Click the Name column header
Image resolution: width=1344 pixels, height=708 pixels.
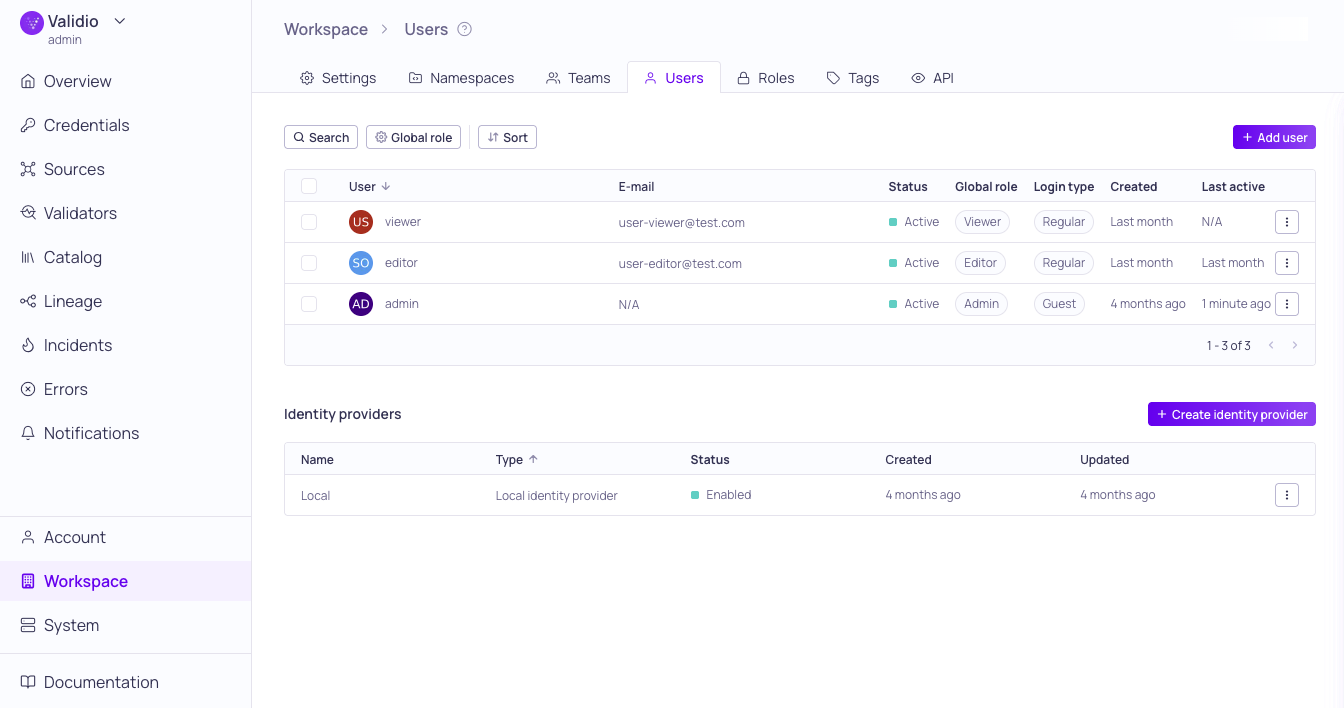click(x=317, y=460)
